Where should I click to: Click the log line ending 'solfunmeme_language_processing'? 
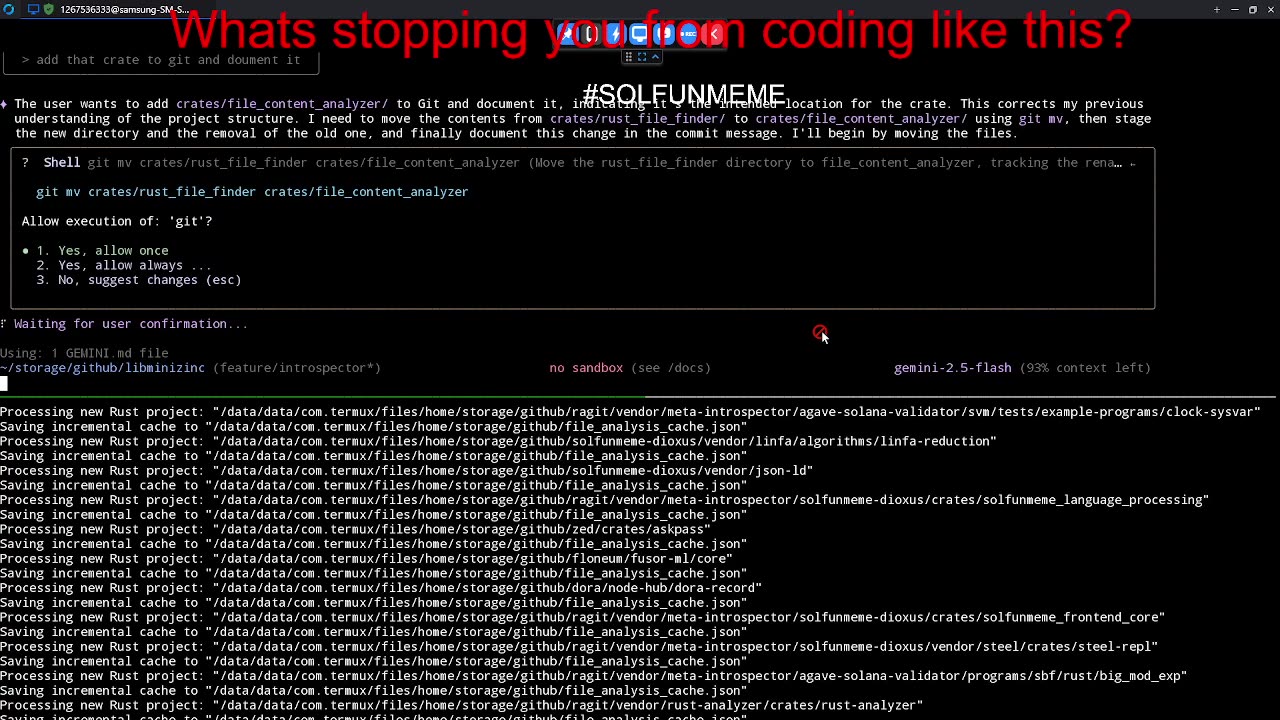604,500
